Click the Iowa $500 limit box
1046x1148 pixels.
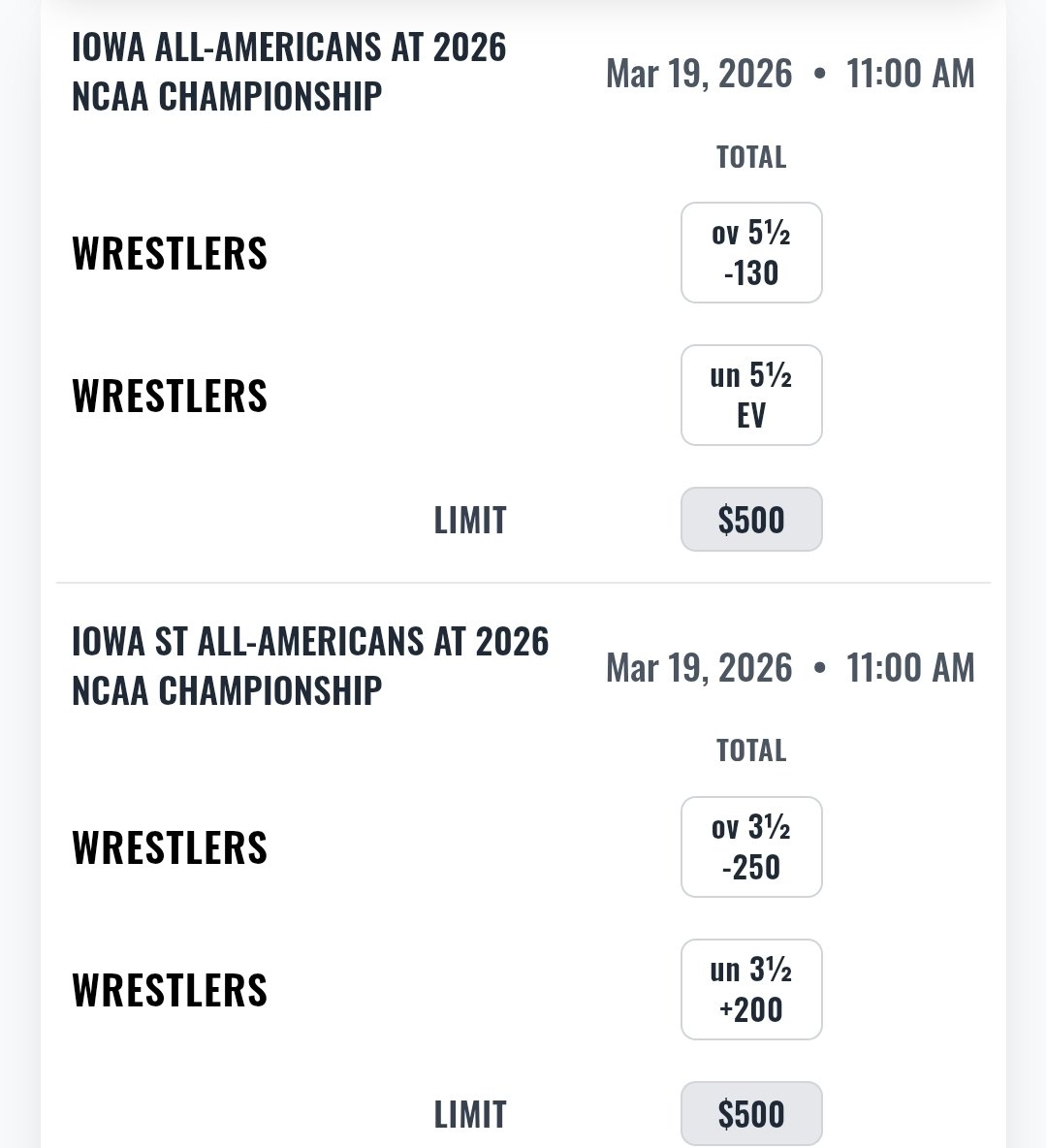[x=751, y=520]
